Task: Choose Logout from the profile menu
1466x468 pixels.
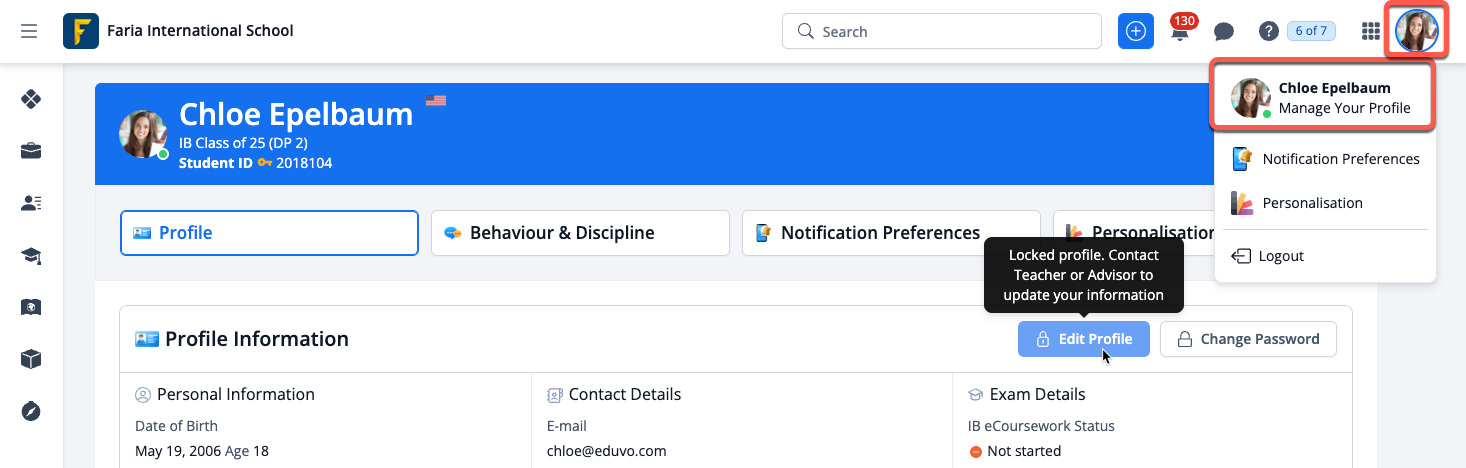Action: pos(1281,256)
